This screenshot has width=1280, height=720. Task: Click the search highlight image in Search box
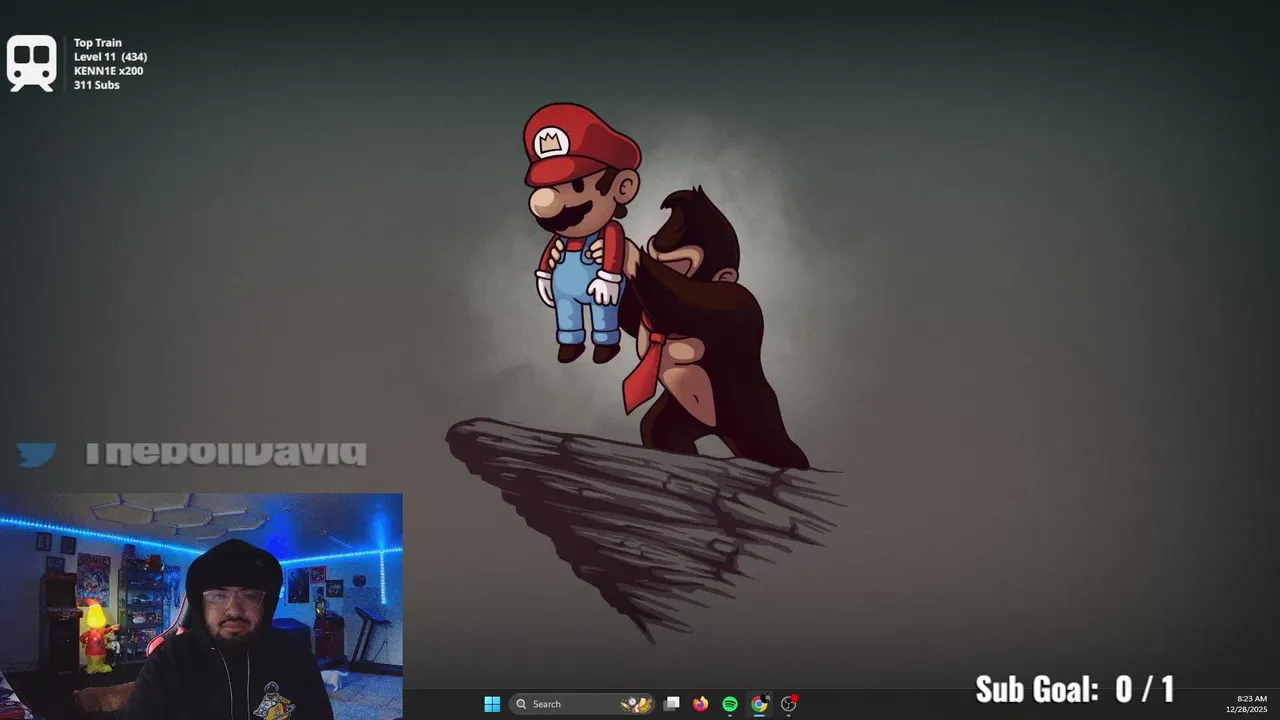[636, 704]
